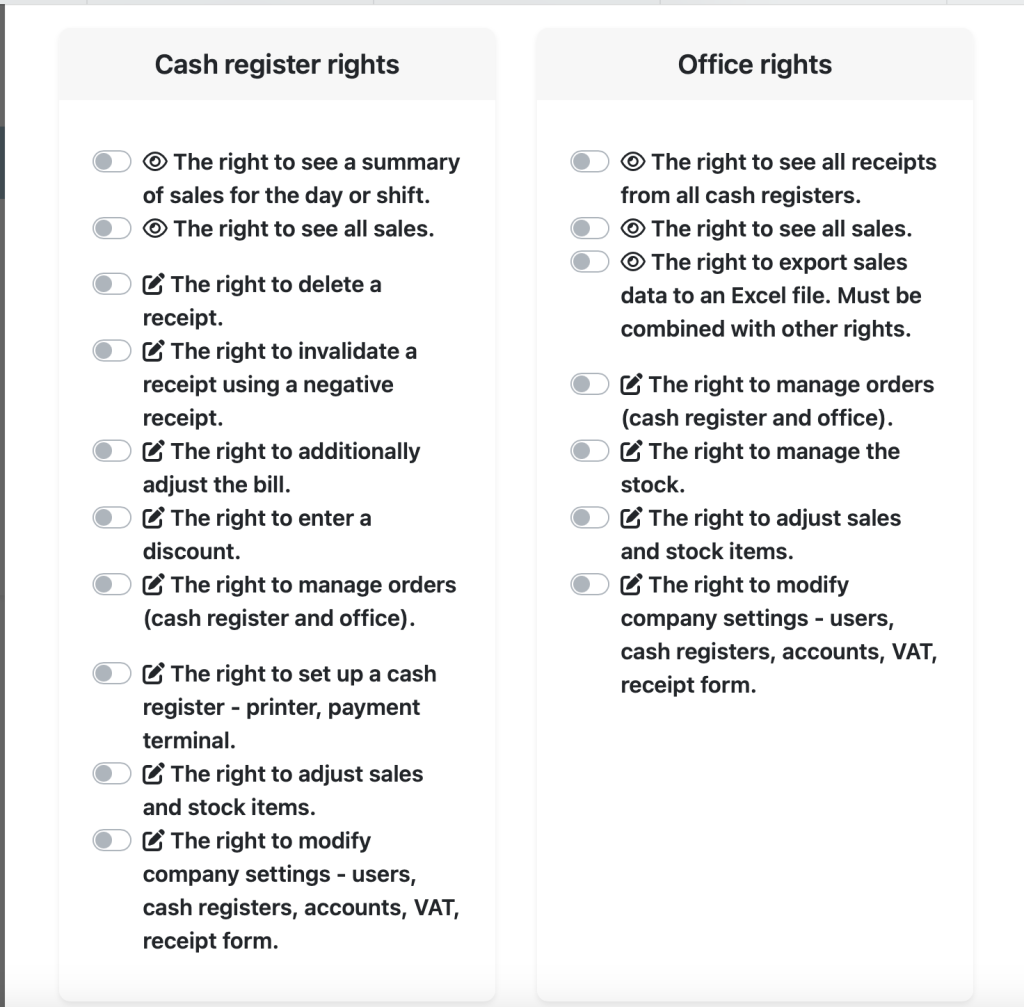Click edit icon beside invalidate a receipt
Image resolution: width=1024 pixels, height=1007 pixels.
pyautogui.click(x=153, y=351)
